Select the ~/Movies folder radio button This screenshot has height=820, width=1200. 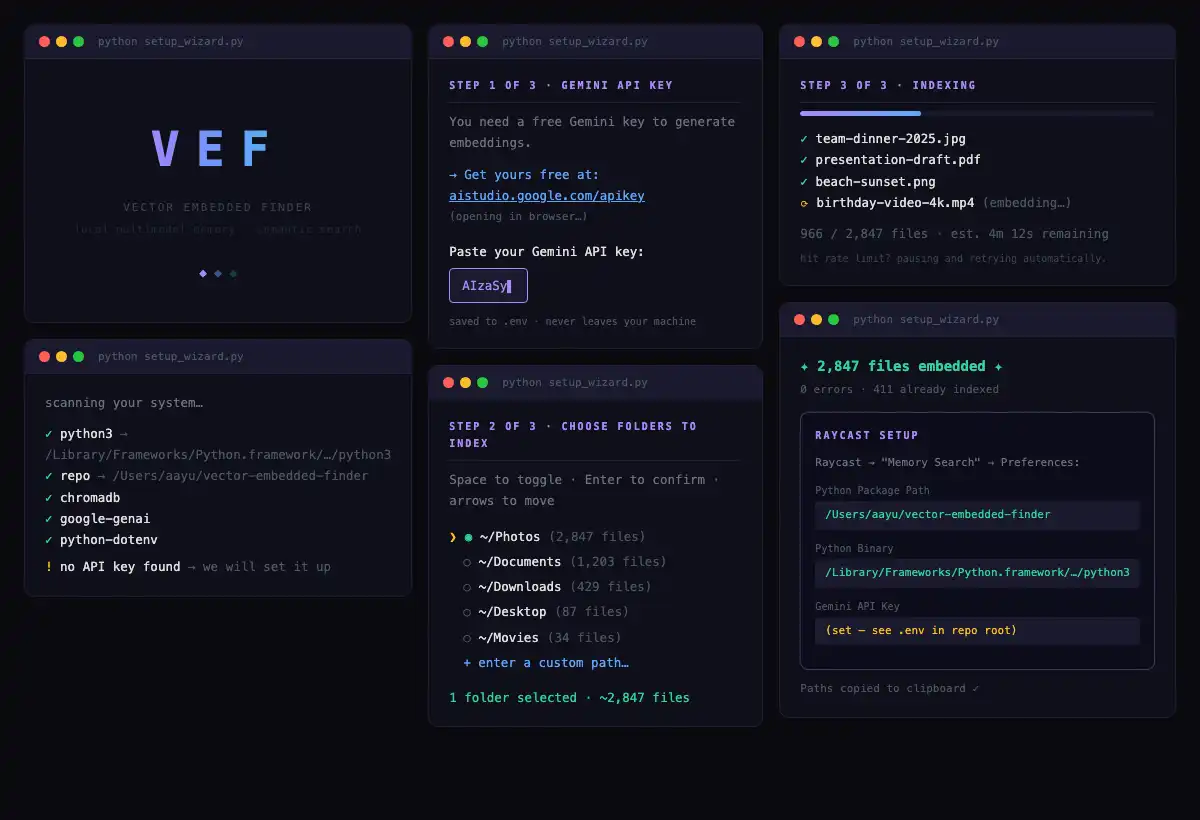point(467,638)
